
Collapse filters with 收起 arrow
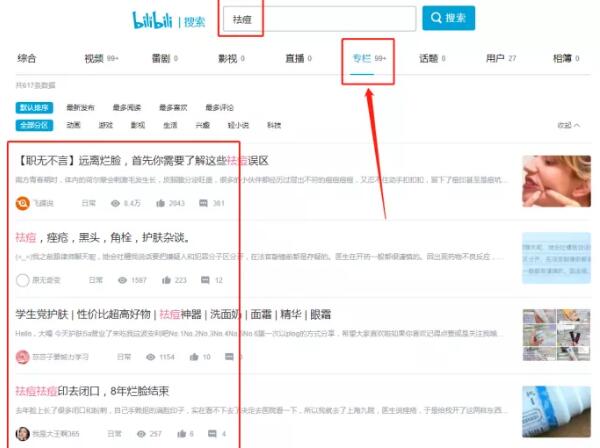click(x=568, y=125)
